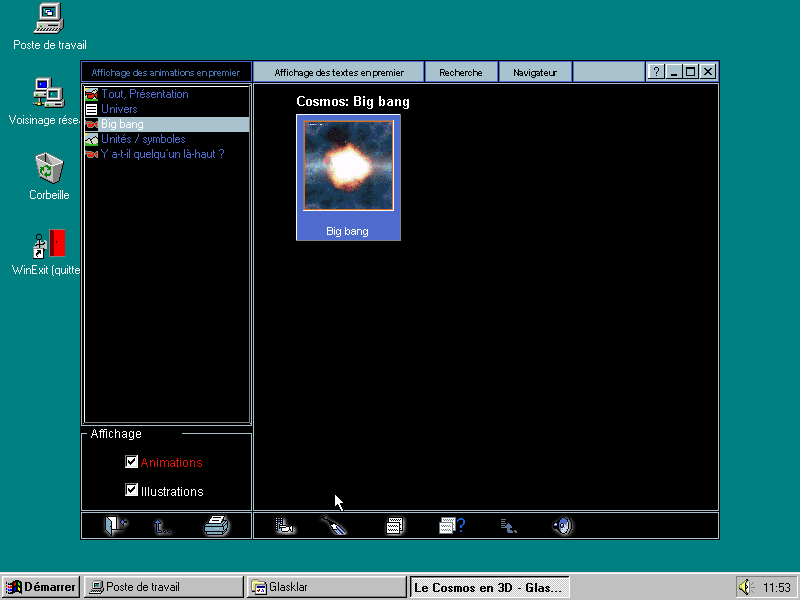Switch to Glasklar taskbar button
Screen dimensions: 800x600
pyautogui.click(x=327, y=587)
